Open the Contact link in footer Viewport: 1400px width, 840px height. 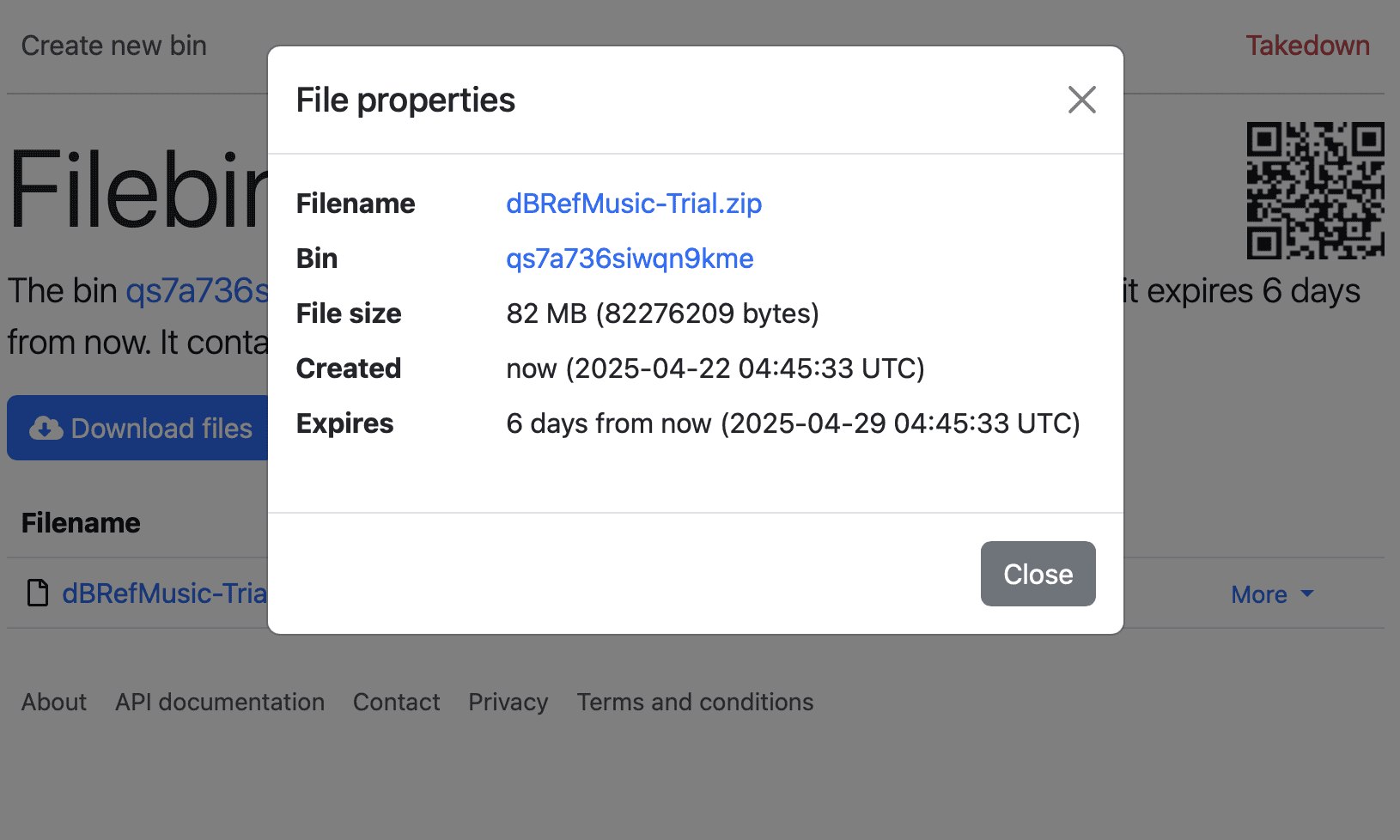coord(396,702)
